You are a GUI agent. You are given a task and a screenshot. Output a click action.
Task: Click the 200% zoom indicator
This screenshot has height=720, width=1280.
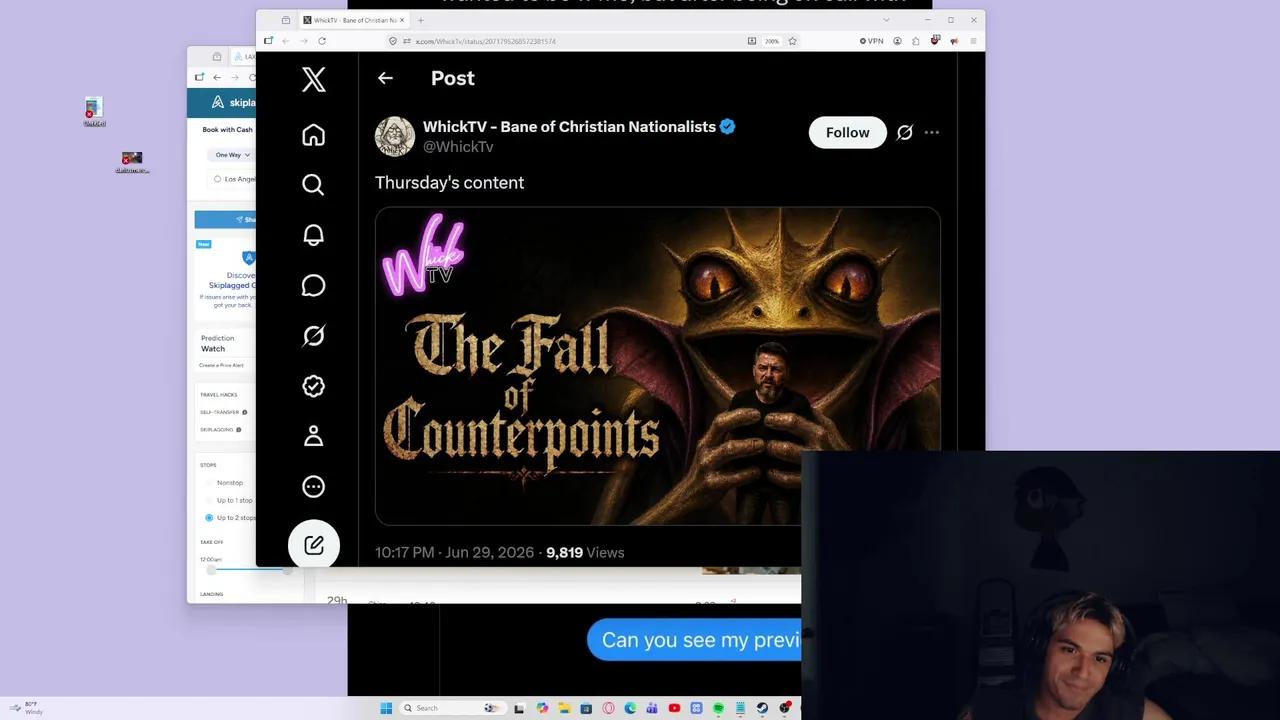(x=772, y=41)
